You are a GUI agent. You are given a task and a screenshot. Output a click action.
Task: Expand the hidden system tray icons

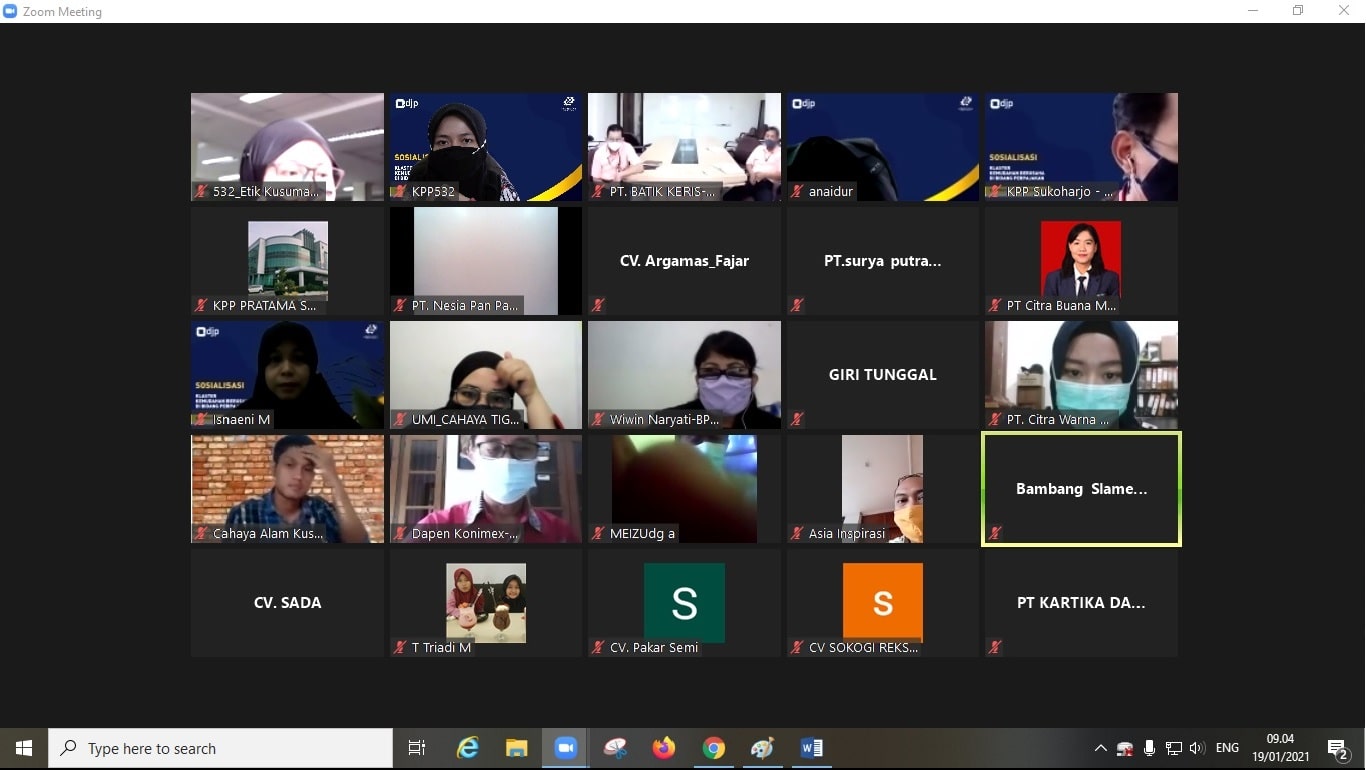coord(1100,748)
